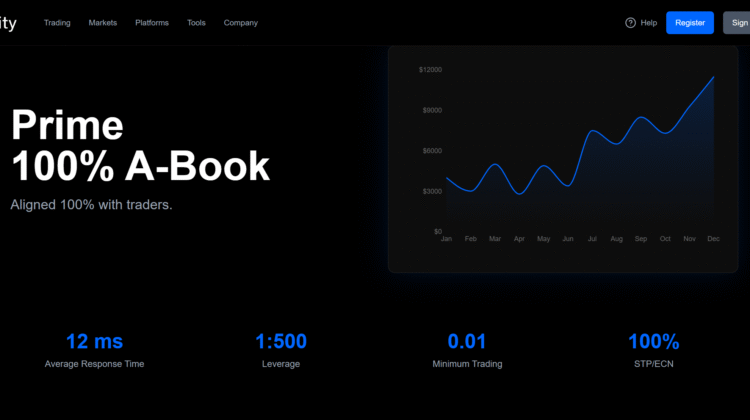
Task: Click the Jul peak on the chart line
Action: tap(592, 131)
